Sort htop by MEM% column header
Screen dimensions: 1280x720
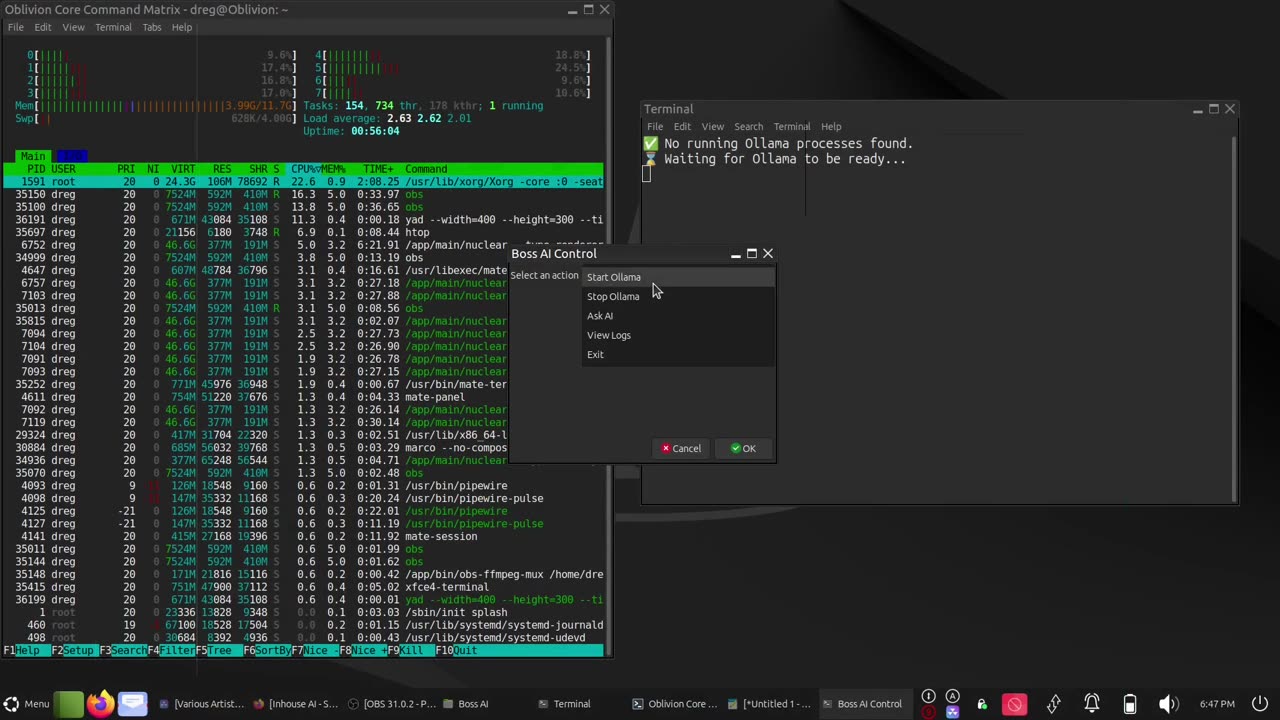[x=332, y=169]
